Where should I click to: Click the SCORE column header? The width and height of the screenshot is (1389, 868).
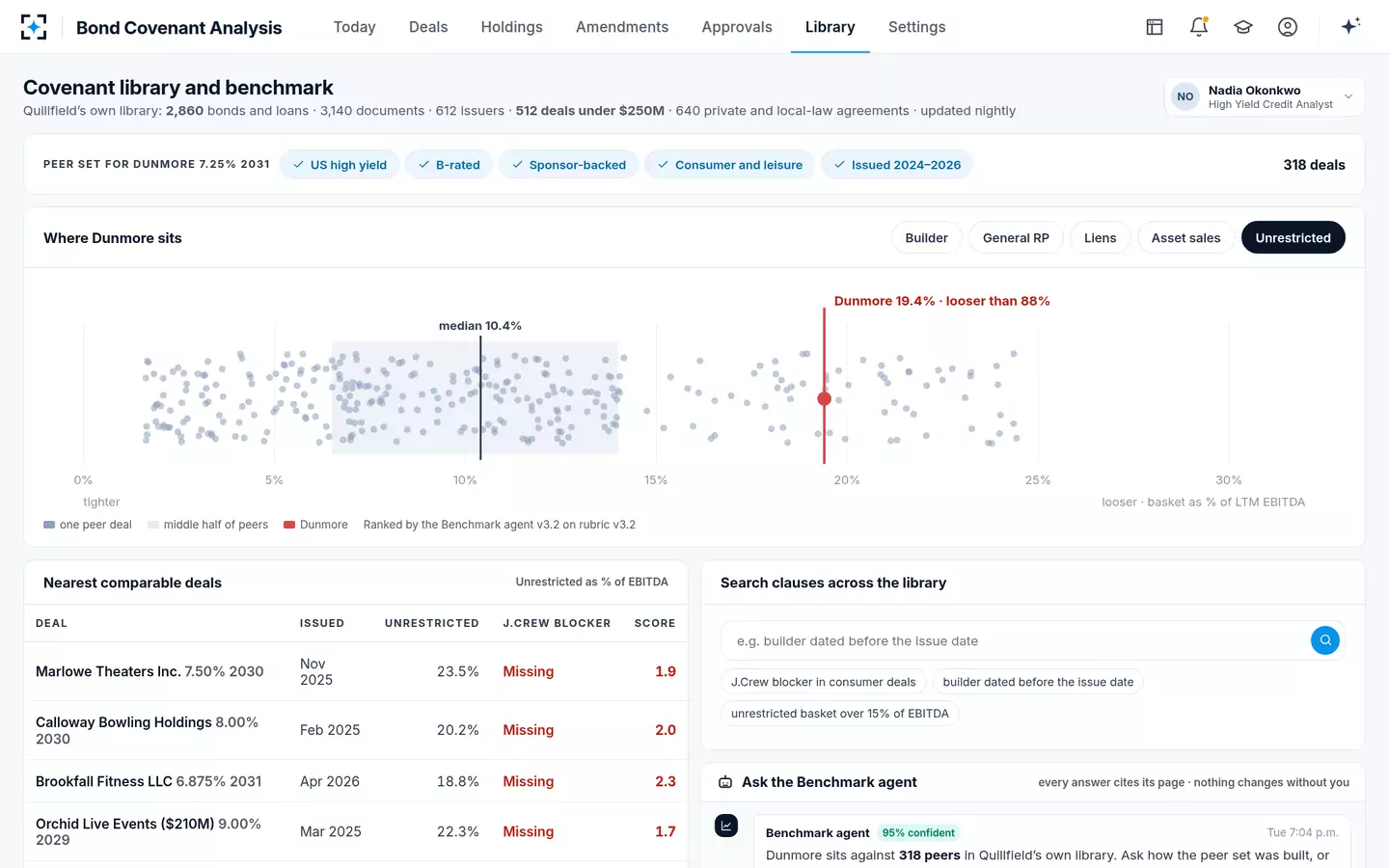coord(655,623)
